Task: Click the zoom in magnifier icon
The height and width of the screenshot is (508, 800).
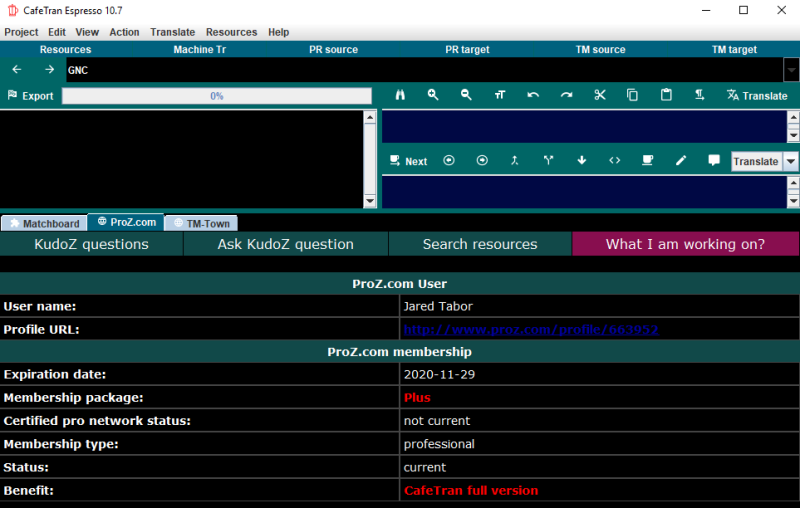Action: coord(433,95)
